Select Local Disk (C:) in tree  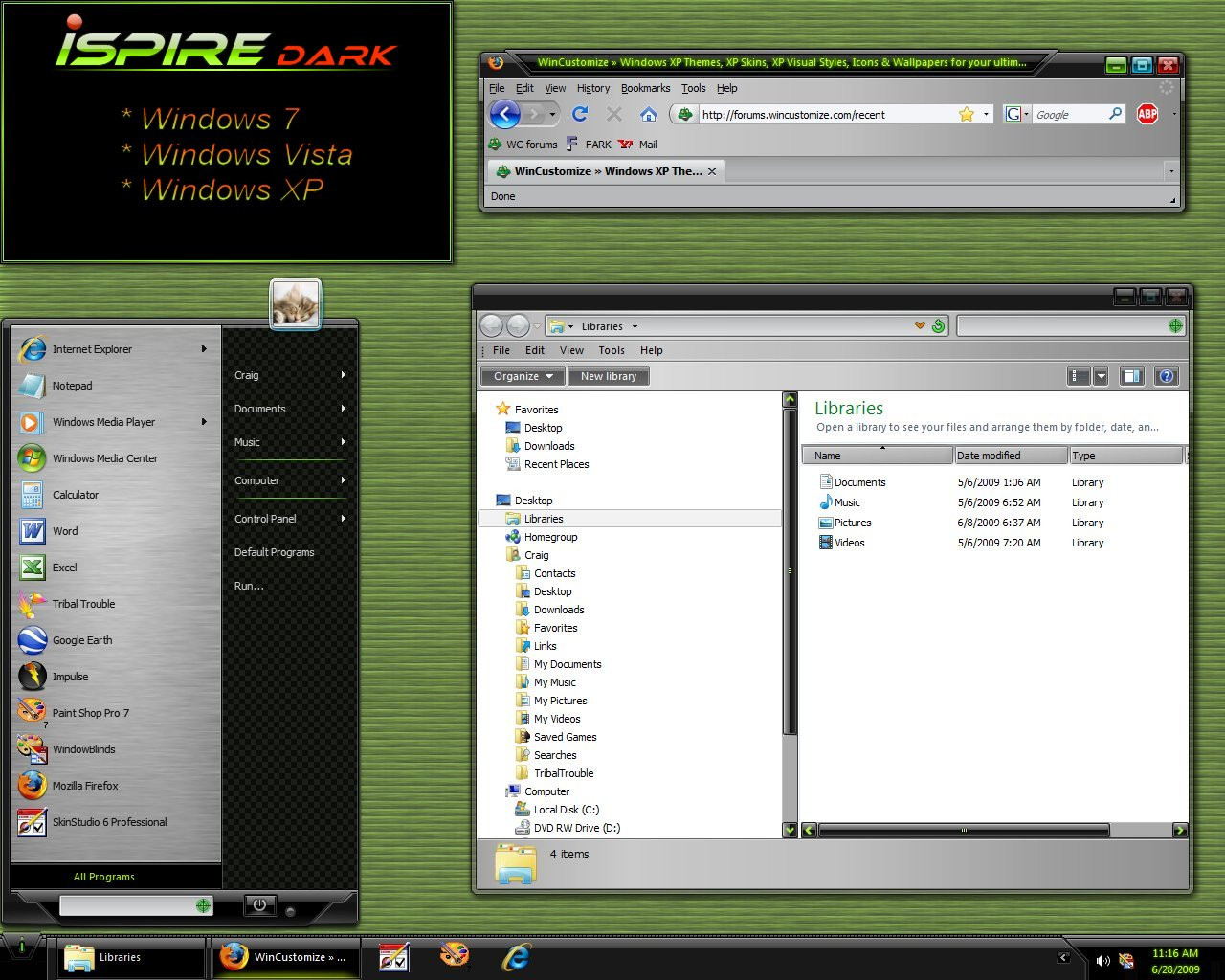tap(567, 810)
